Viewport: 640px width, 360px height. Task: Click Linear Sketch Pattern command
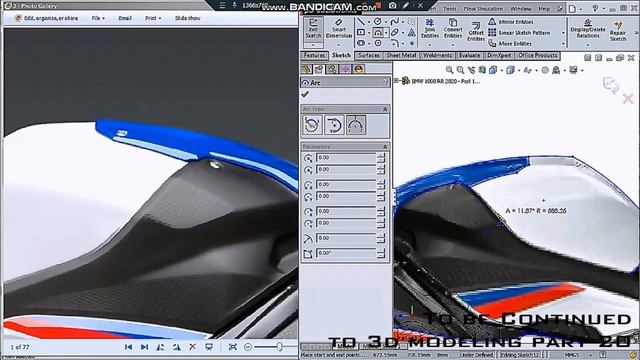pos(519,33)
